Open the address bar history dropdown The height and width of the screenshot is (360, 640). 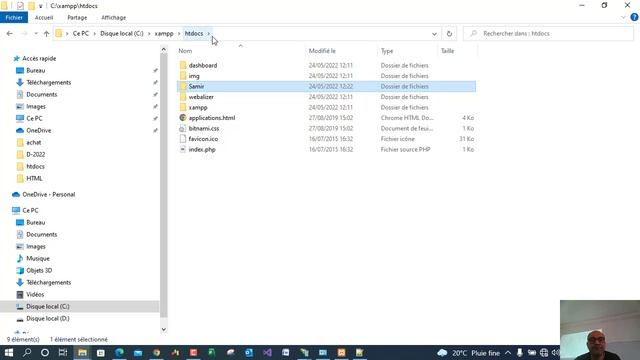point(434,33)
